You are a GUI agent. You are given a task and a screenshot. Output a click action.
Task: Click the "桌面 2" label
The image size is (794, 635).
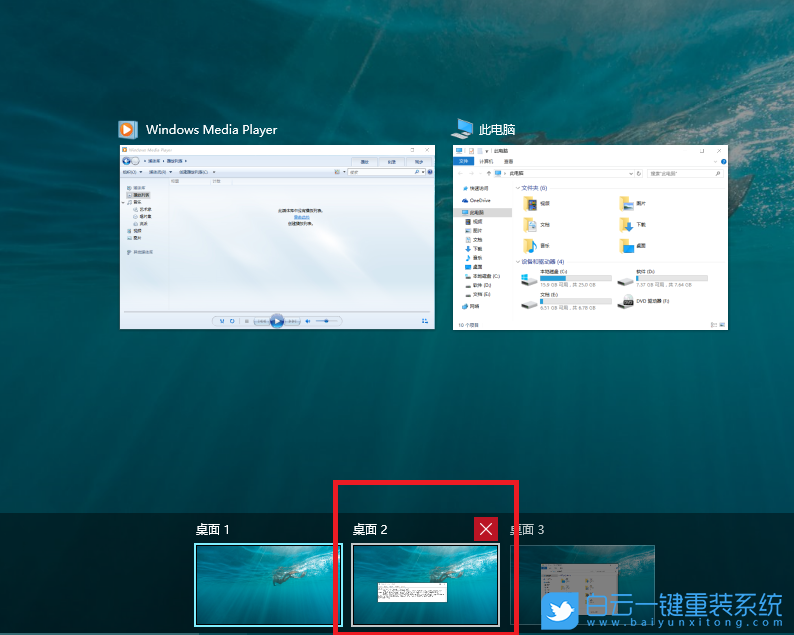(x=370, y=530)
